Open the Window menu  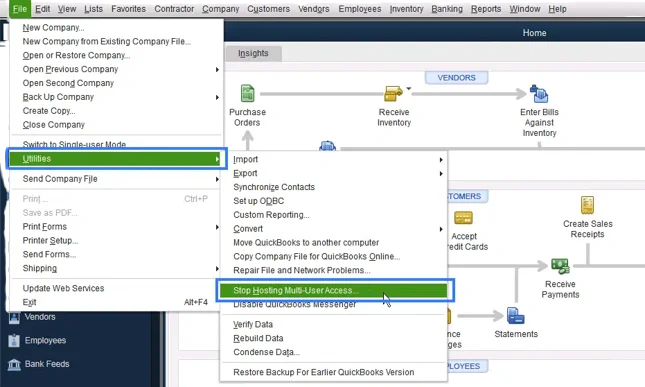coord(524,9)
